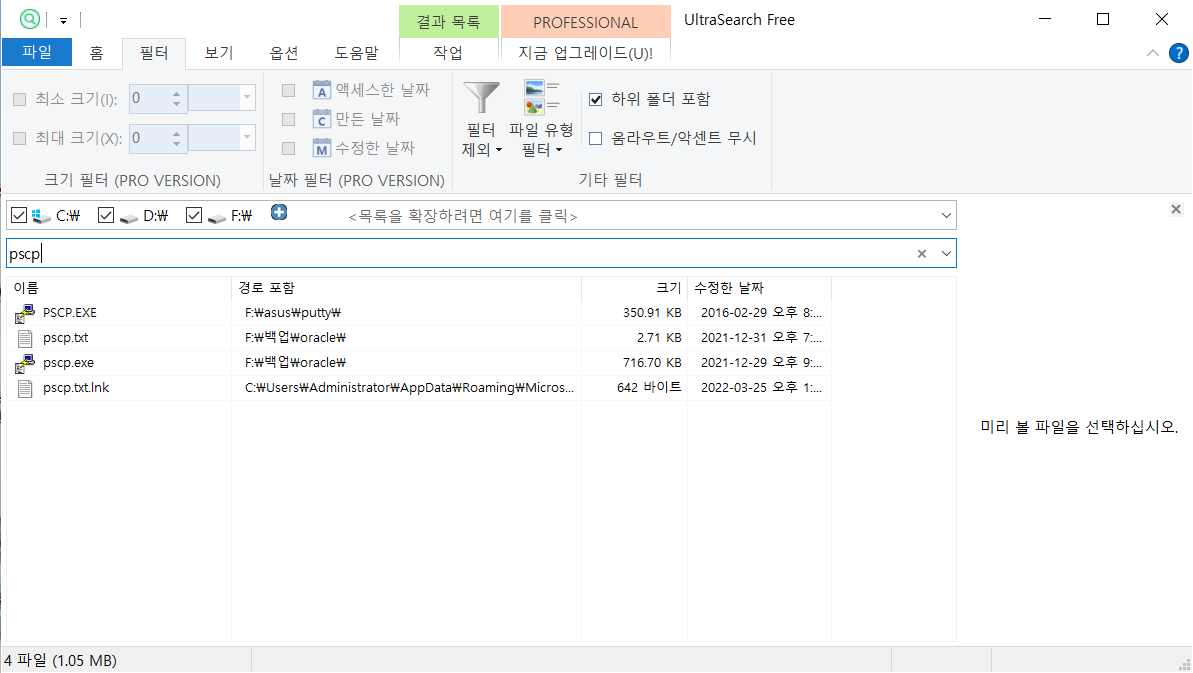Collapse the ribbon with the chevron arrow
The image size is (1193, 673).
[1153, 52]
